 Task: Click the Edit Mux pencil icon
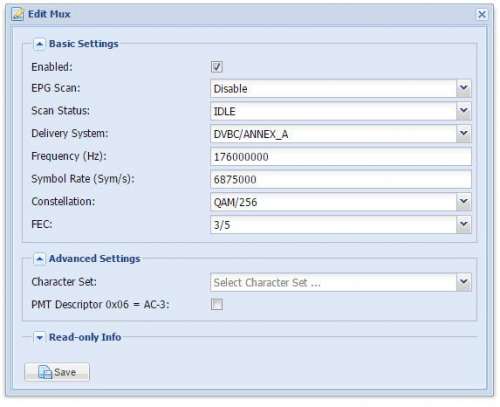[x=17, y=14]
